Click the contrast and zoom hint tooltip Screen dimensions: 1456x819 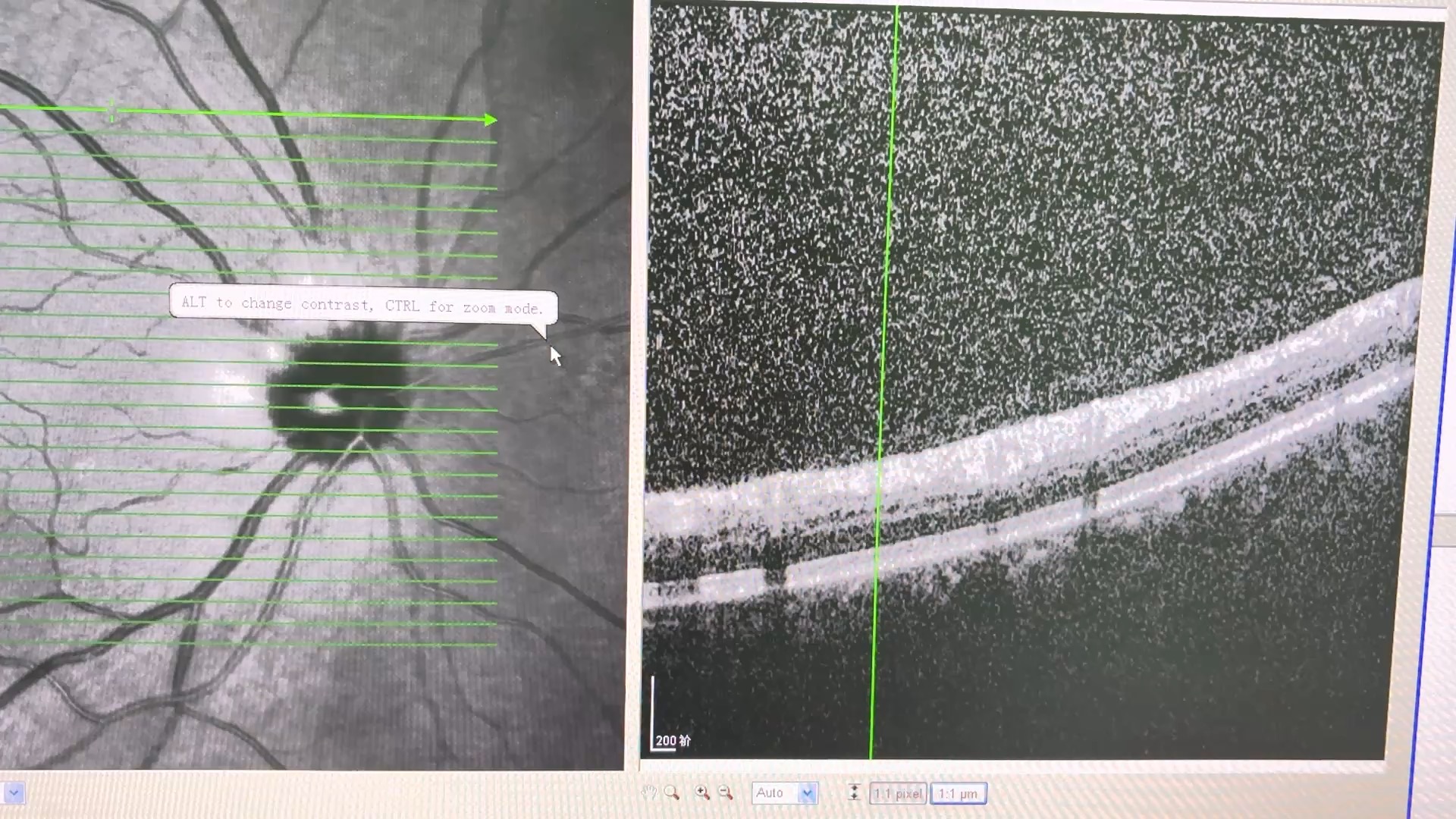[x=362, y=305]
